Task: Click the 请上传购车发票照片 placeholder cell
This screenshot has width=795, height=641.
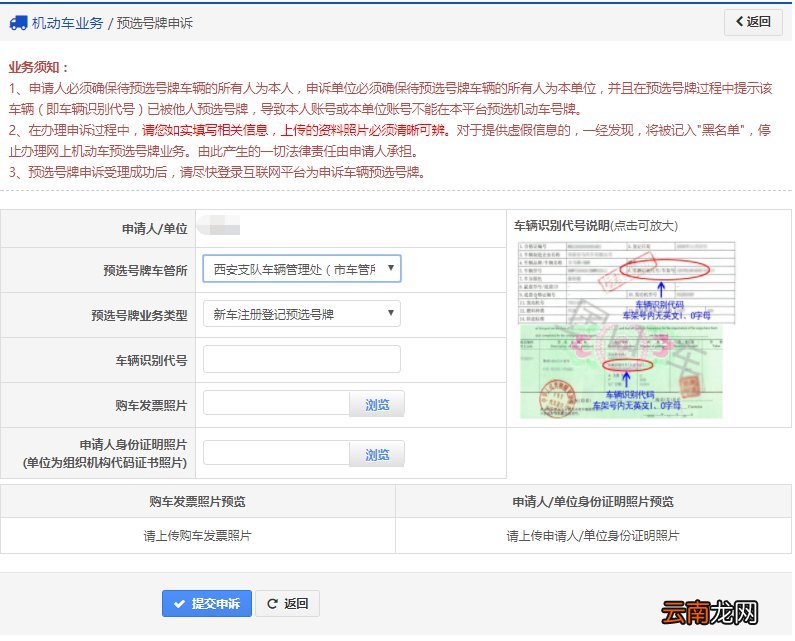Action: point(197,536)
